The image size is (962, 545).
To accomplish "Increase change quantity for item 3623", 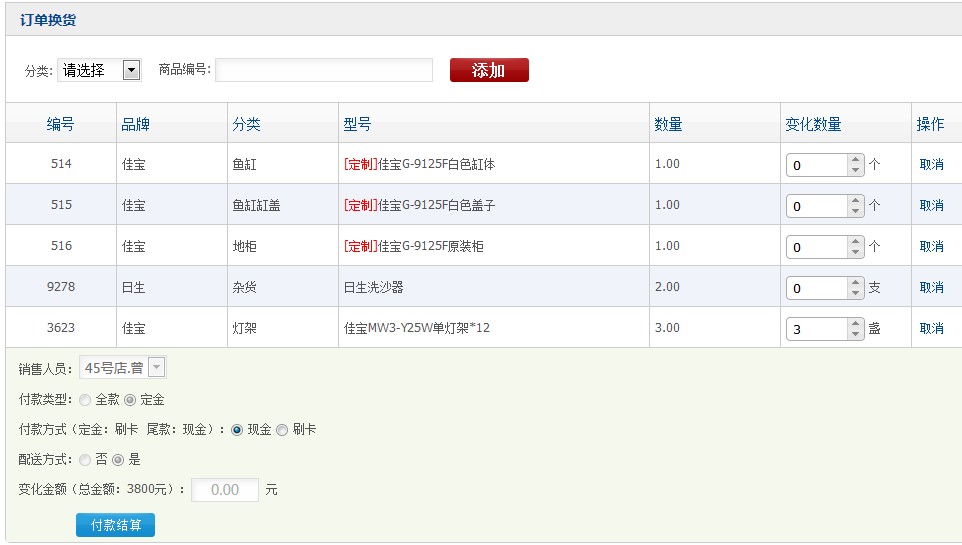I will [855, 323].
